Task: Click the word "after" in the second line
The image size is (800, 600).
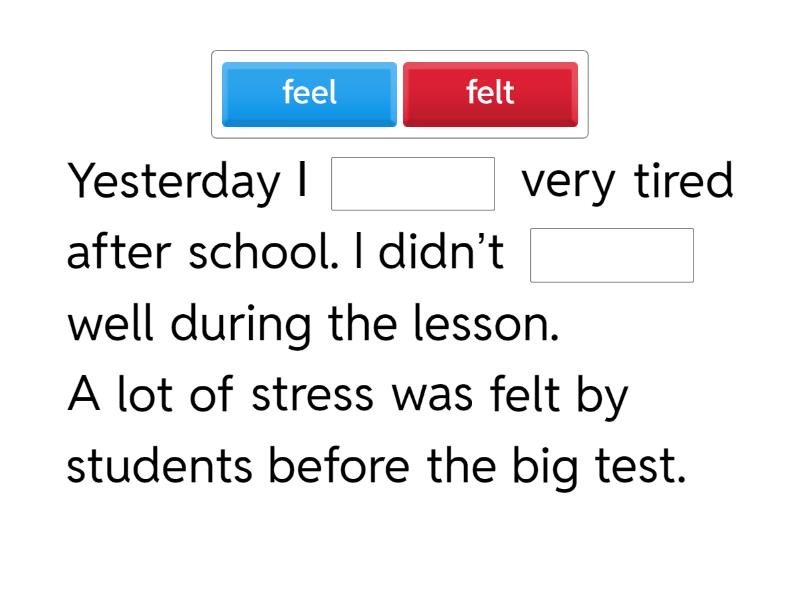Action: tap(119, 252)
